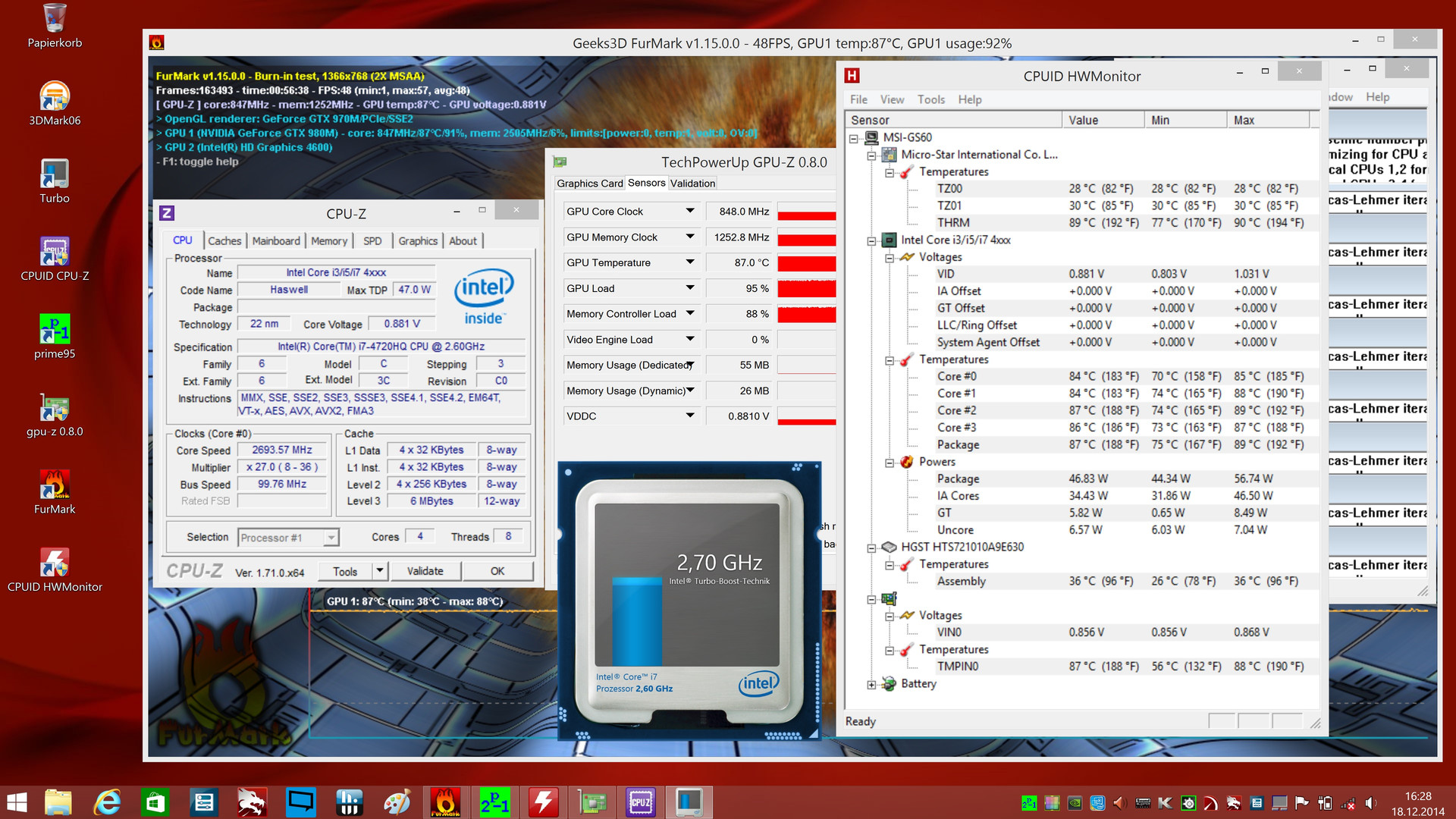
Task: Open the white speaker volume tray icon
Action: click(x=1371, y=803)
